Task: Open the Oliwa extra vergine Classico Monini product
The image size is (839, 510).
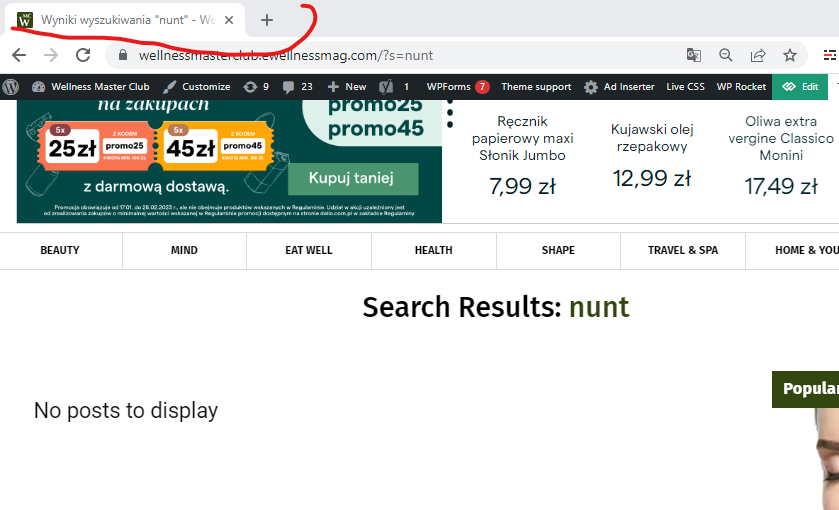Action: [781, 138]
